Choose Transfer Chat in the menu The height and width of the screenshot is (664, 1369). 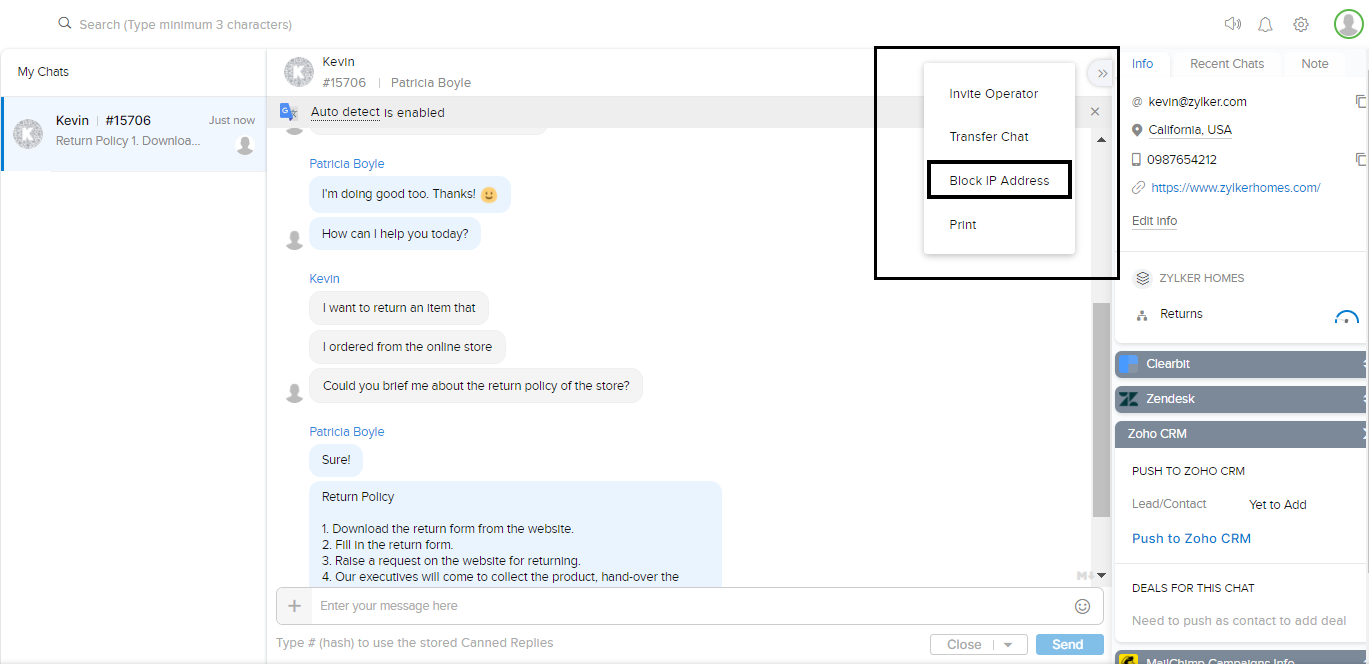coord(989,137)
